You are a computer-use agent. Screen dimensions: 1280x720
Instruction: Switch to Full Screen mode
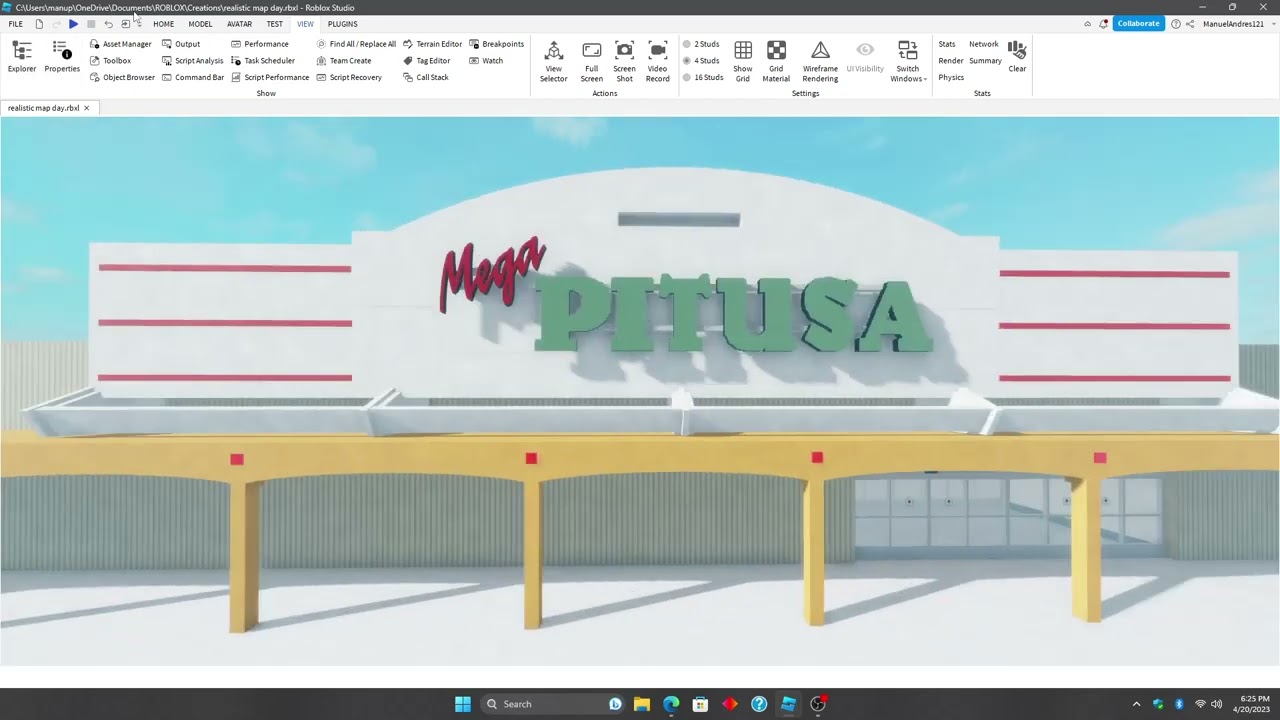pos(591,61)
